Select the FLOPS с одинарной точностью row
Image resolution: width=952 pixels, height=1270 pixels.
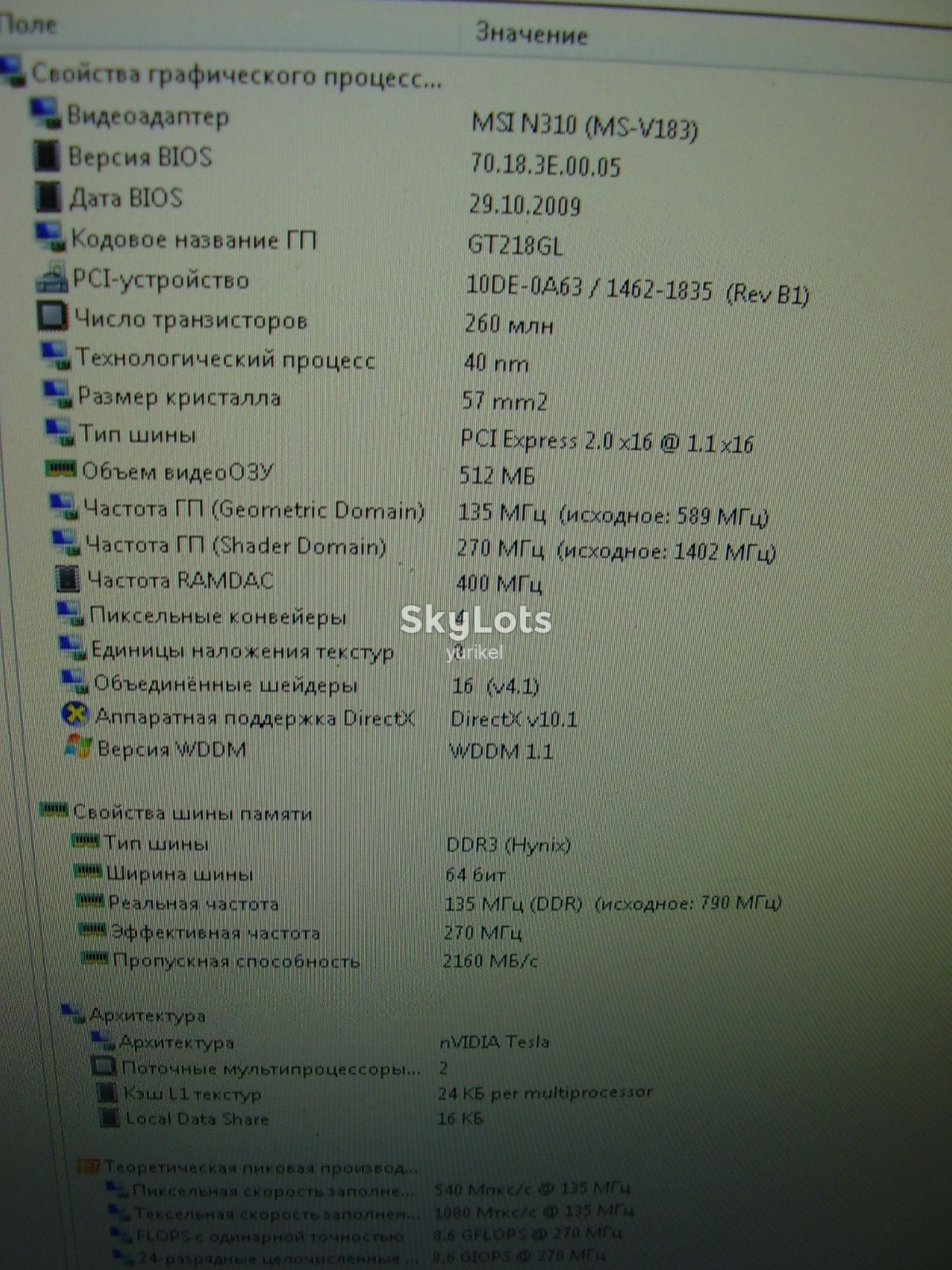point(367,1234)
